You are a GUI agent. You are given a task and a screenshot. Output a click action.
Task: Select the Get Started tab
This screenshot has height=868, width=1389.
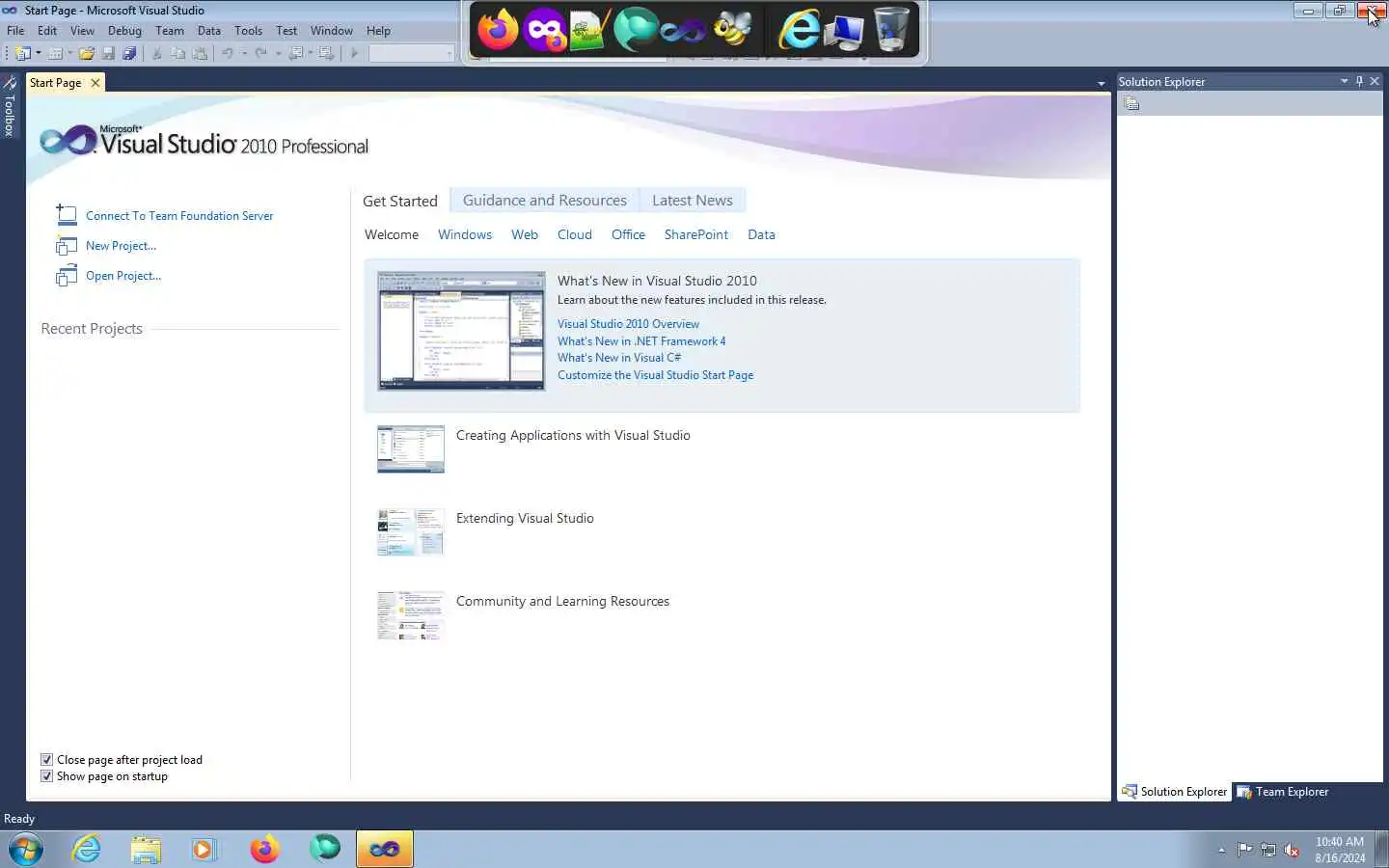click(400, 201)
